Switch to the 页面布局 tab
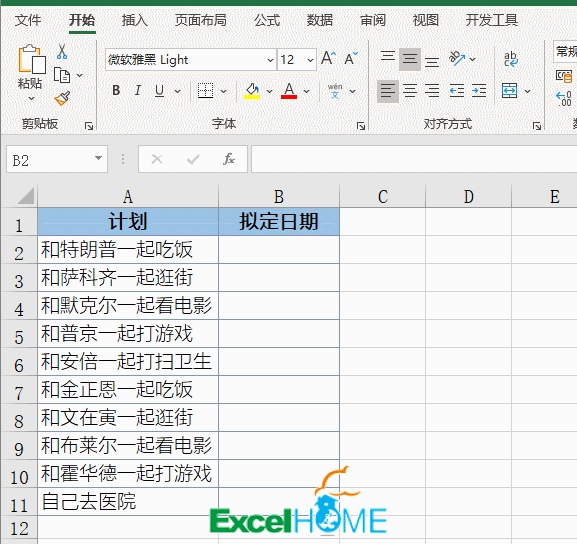Image resolution: width=577 pixels, height=544 pixels. pyautogui.click(x=201, y=20)
